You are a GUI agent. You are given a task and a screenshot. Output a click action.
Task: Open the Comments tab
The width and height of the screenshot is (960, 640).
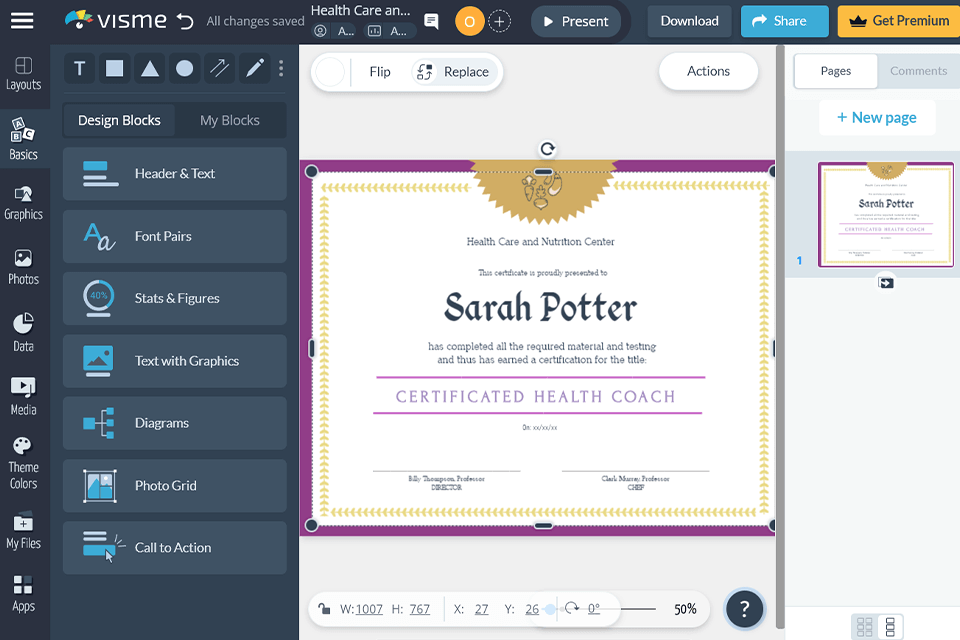pos(918,71)
